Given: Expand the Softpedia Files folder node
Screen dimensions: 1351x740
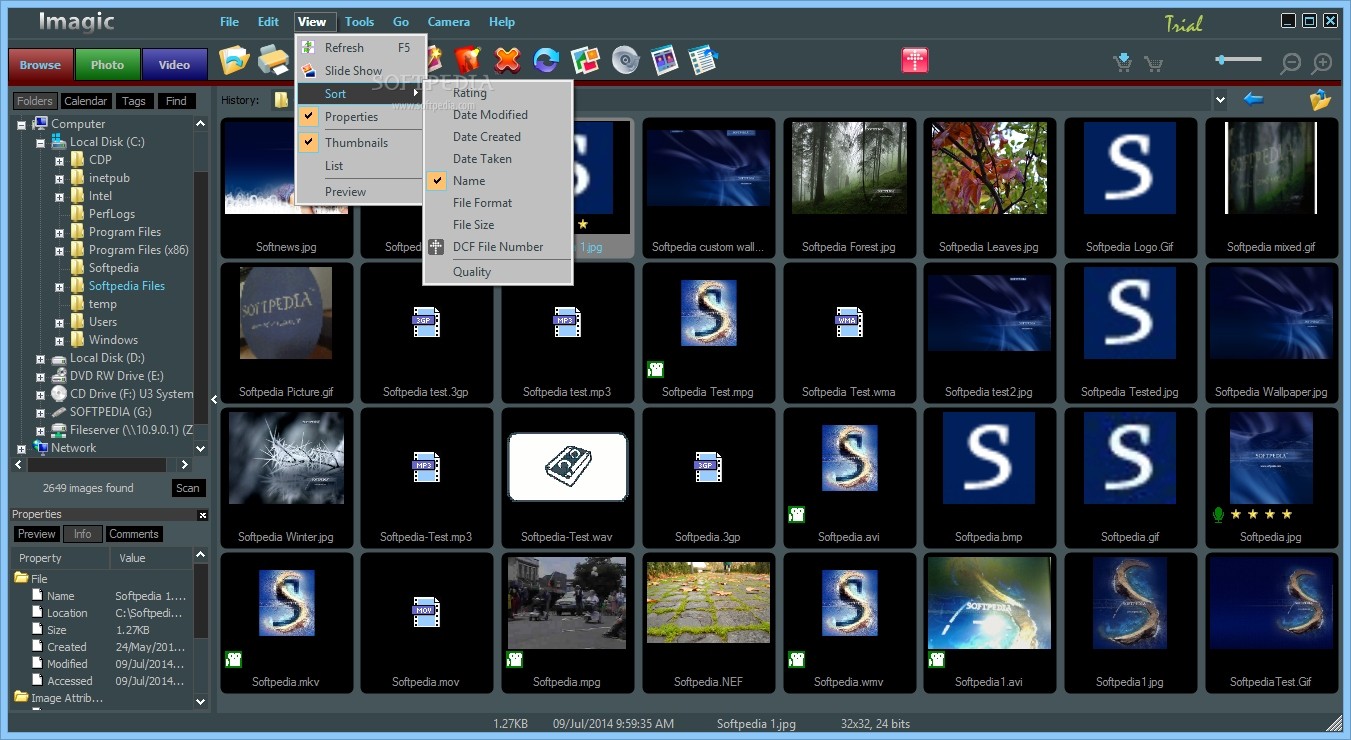Looking at the screenshot, I should coord(59,286).
